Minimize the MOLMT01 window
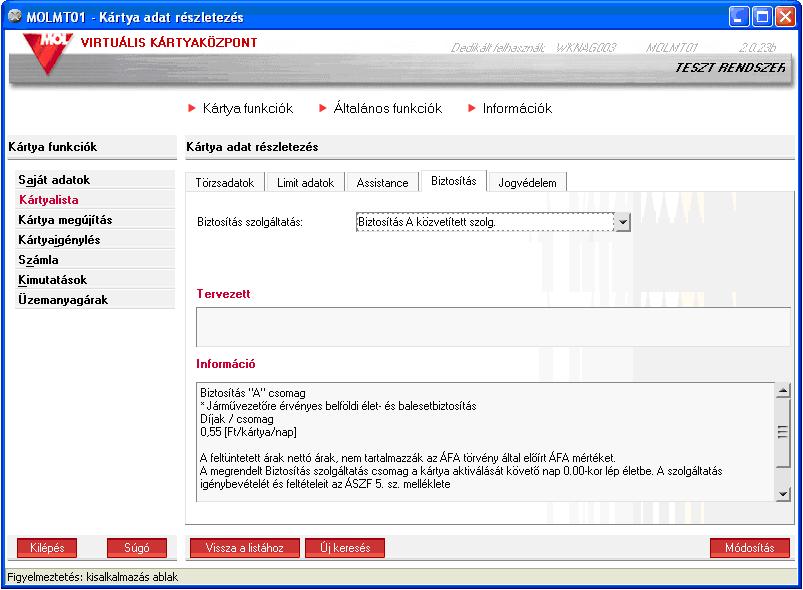803x590 pixels. pos(739,17)
